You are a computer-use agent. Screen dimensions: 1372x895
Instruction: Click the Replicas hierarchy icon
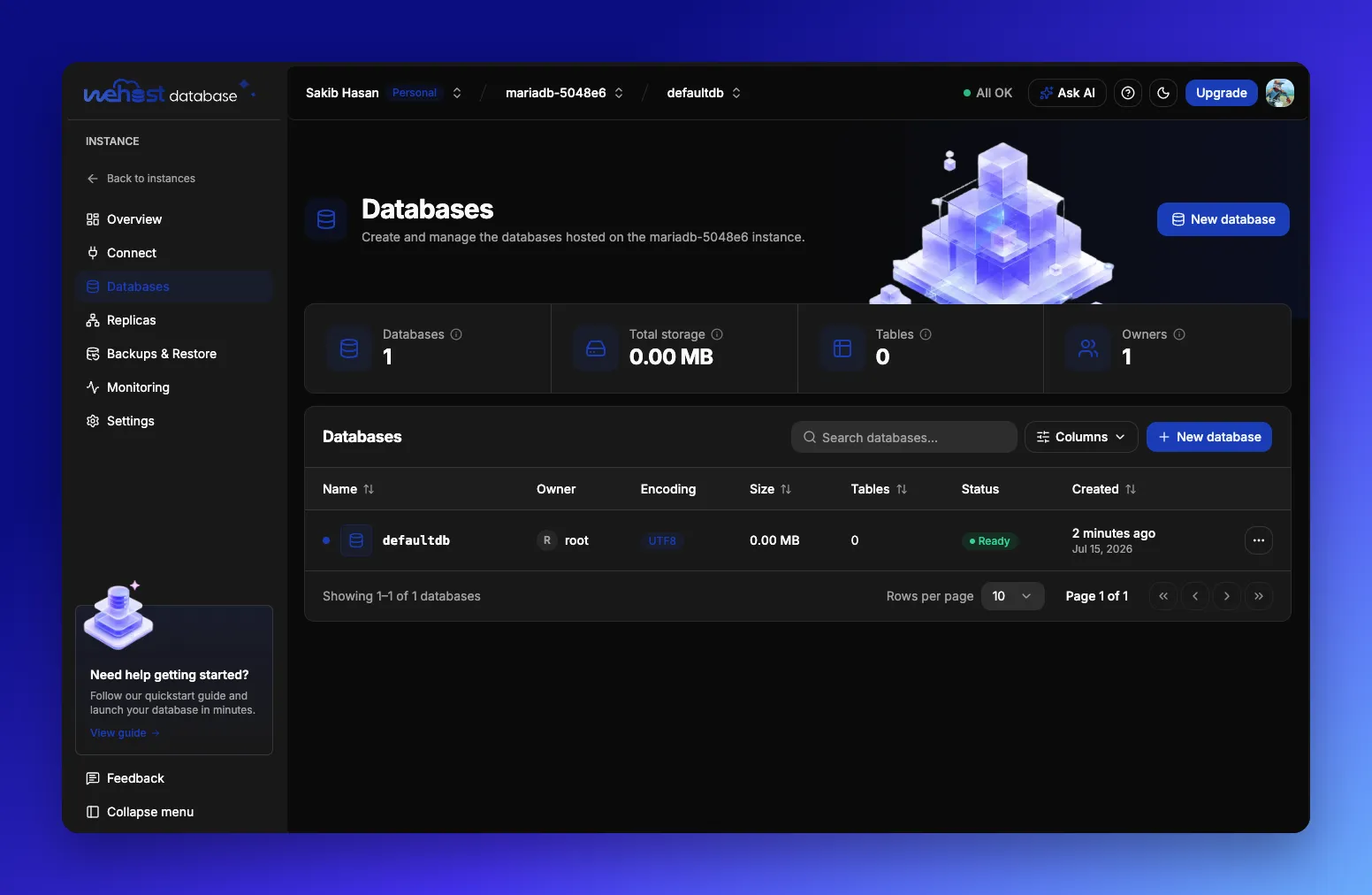click(93, 320)
